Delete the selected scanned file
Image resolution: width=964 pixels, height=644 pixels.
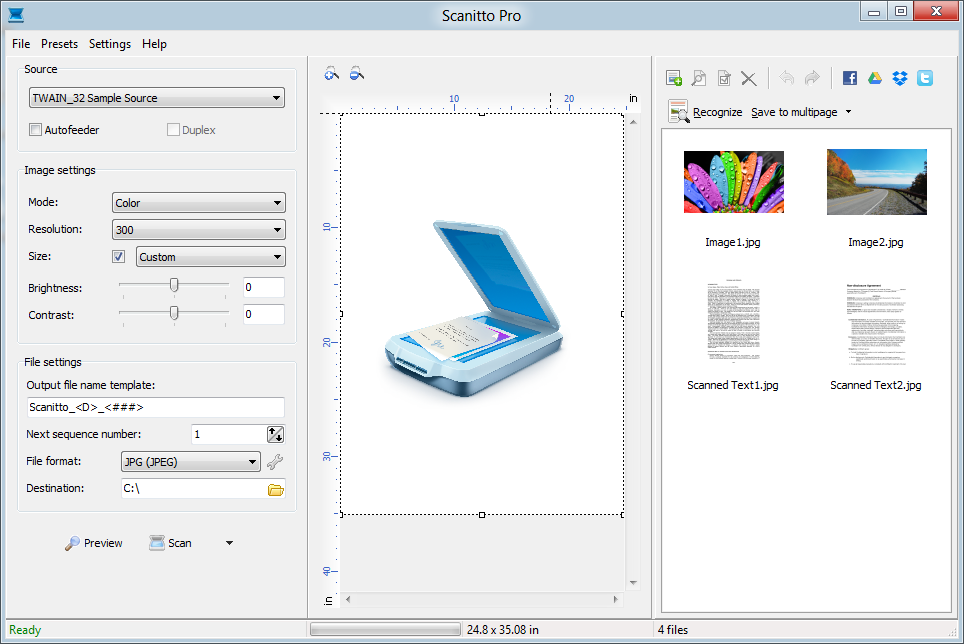pyautogui.click(x=749, y=77)
